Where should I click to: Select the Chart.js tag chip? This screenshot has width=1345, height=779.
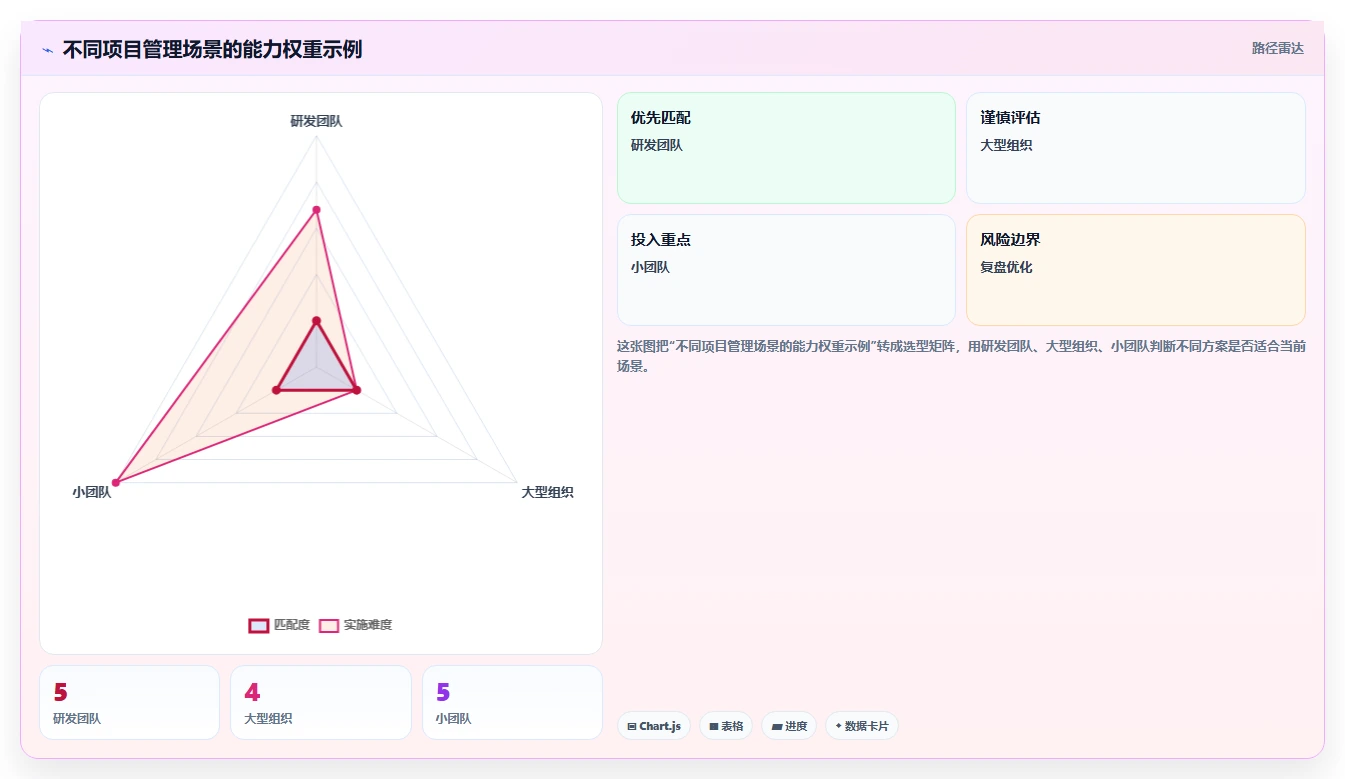pos(654,726)
